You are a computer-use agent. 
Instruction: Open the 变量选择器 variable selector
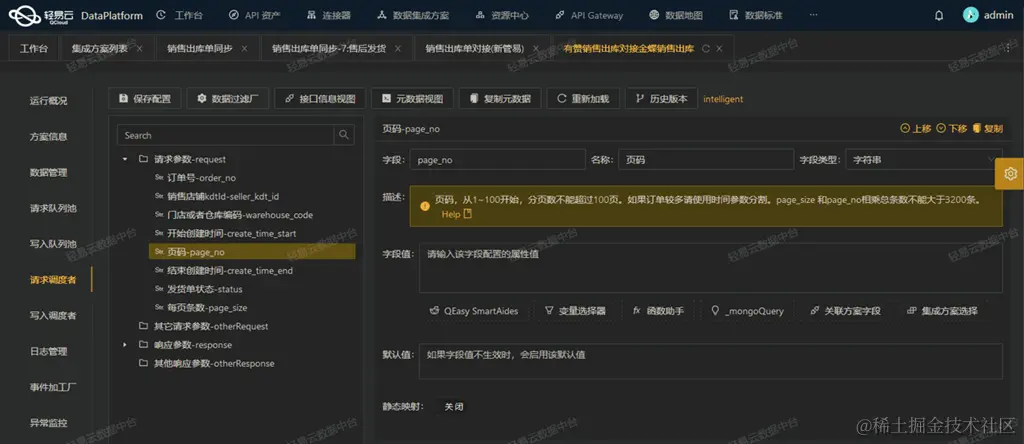[575, 311]
